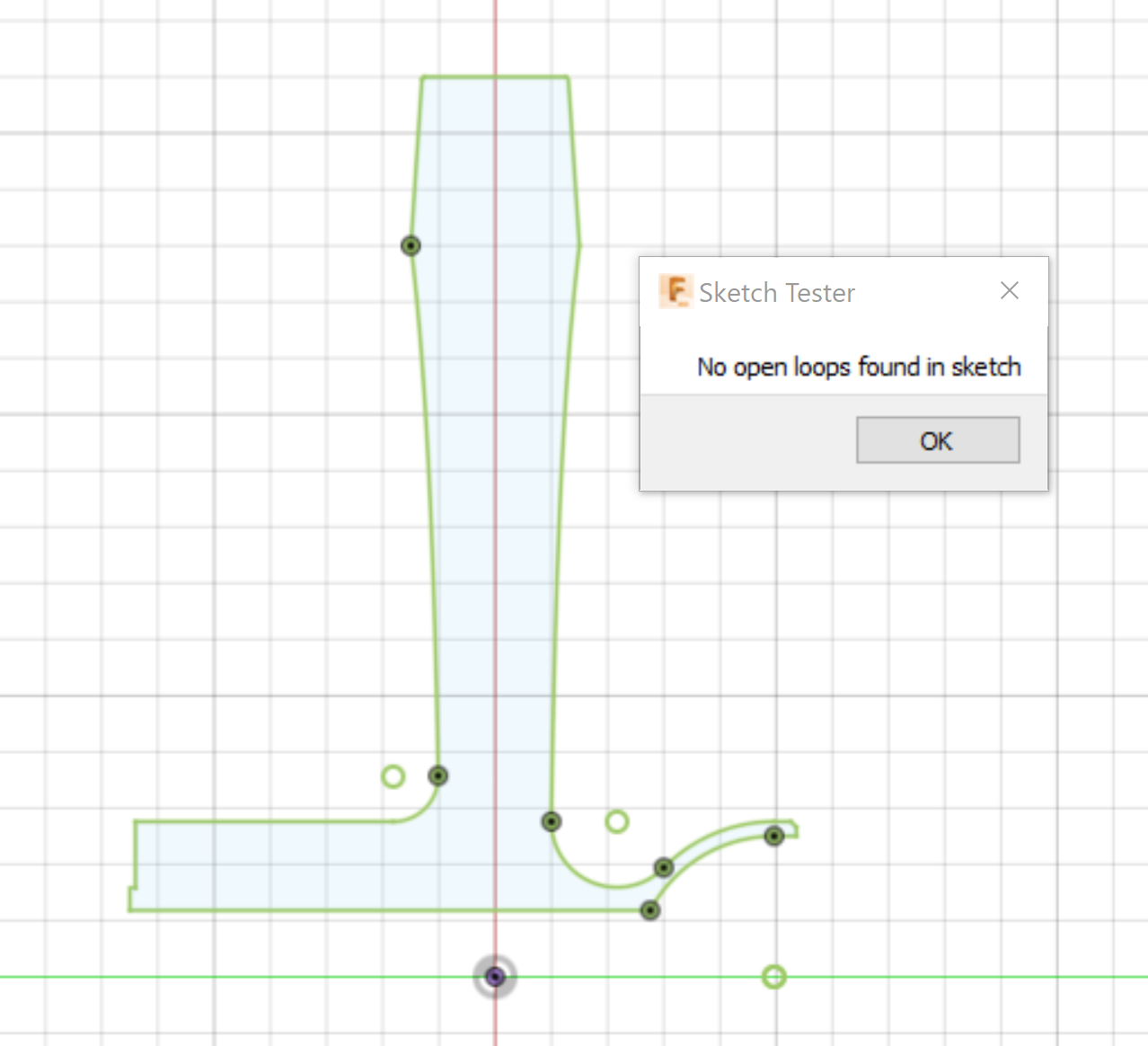Select point where left fillet meets the stem

coord(438,776)
